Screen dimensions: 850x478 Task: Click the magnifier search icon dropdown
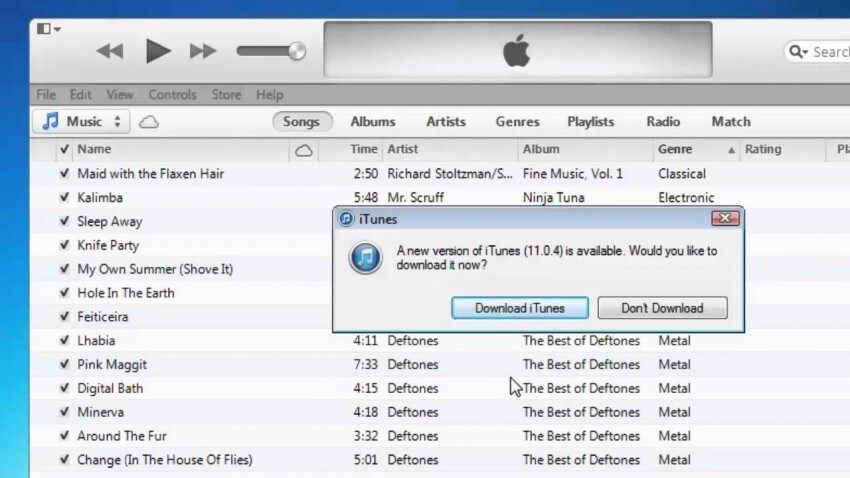[x=798, y=51]
